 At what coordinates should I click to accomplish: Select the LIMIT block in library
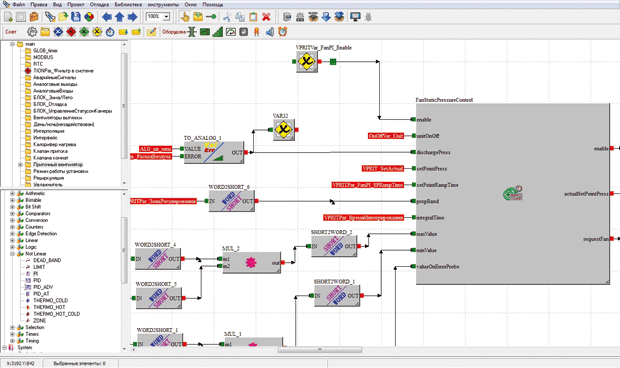39,267
